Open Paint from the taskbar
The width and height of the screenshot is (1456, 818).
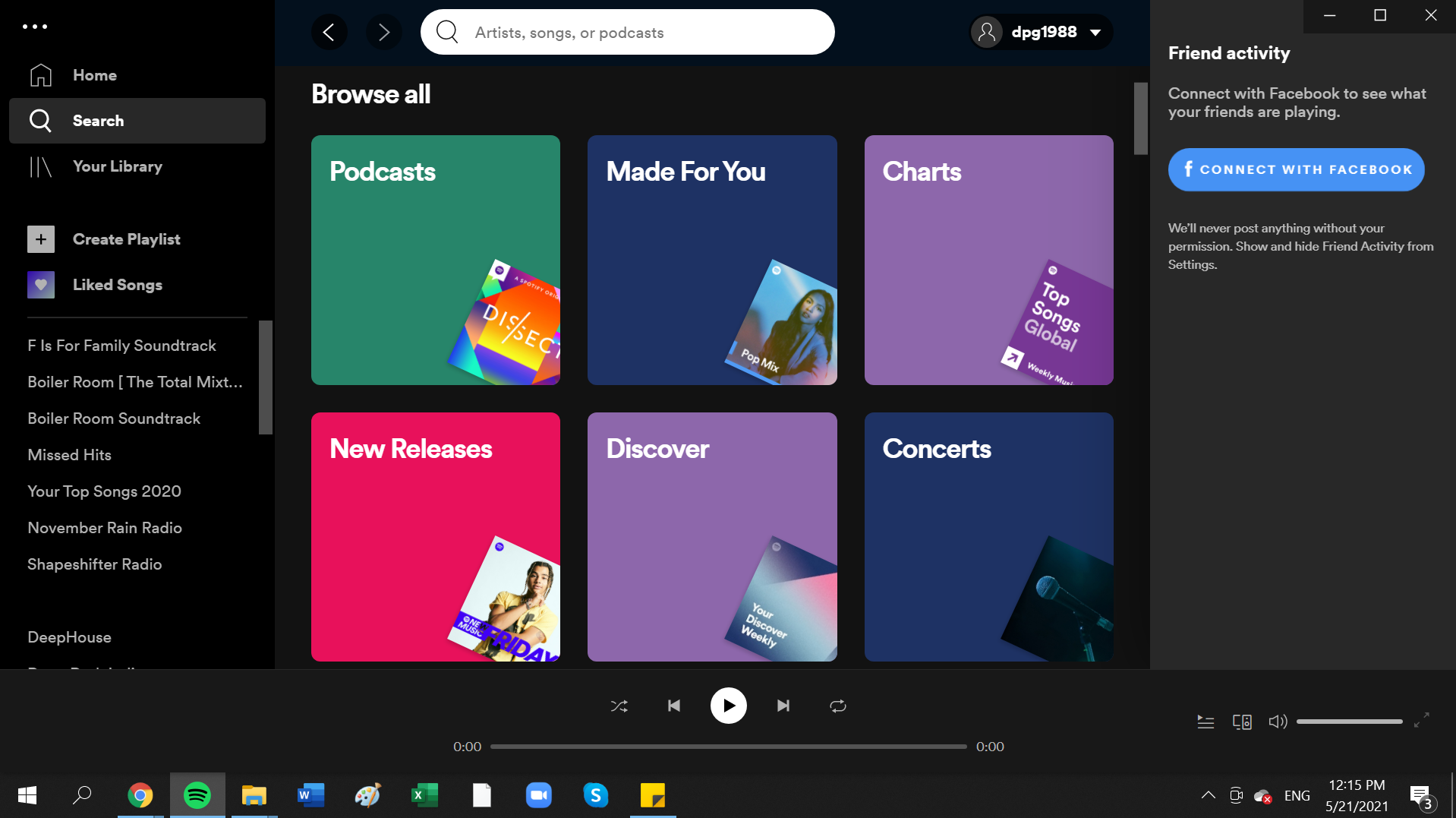click(368, 795)
